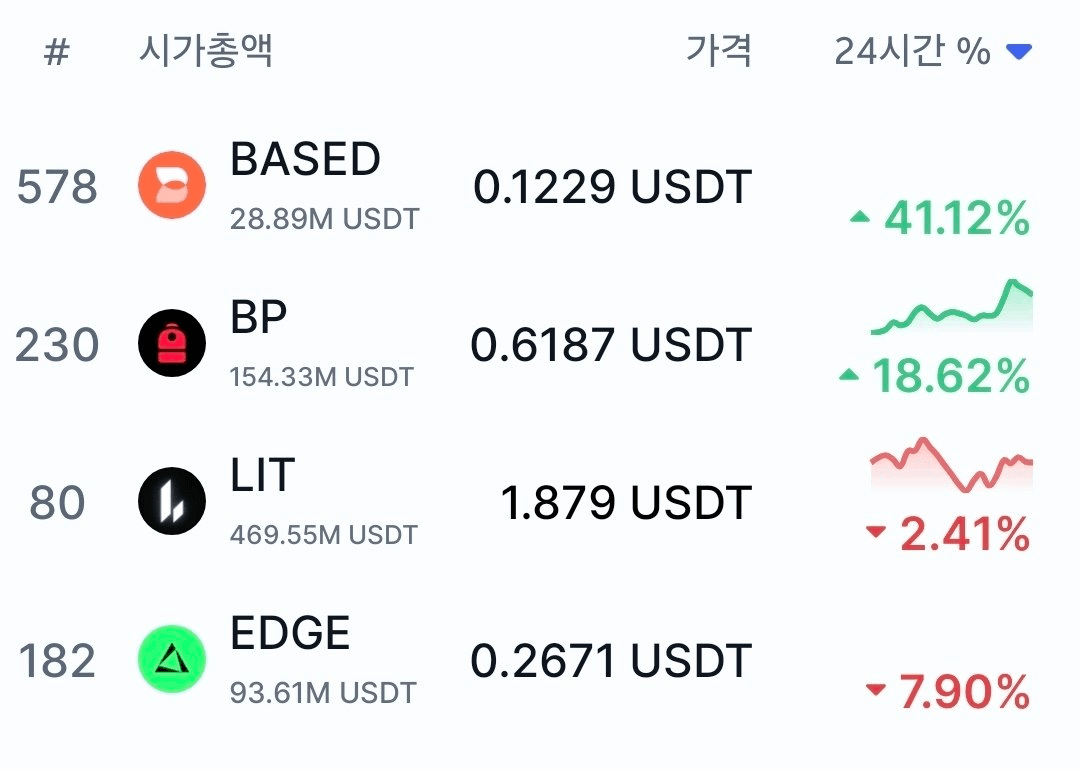Tap the red down arrow beside 7.90%
This screenshot has width=1080, height=769.
tap(875, 688)
